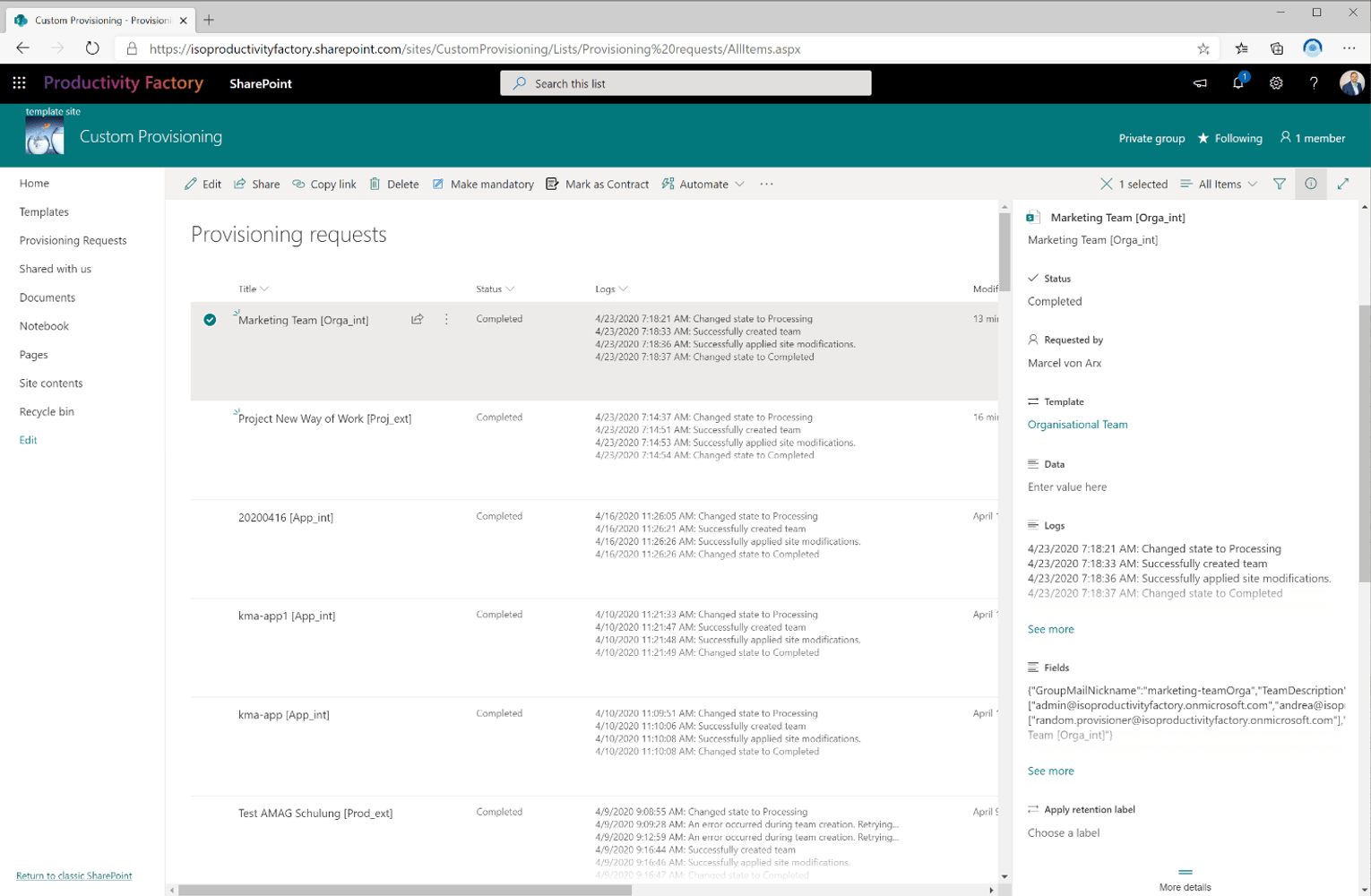Open notifications bell icon

(x=1238, y=82)
